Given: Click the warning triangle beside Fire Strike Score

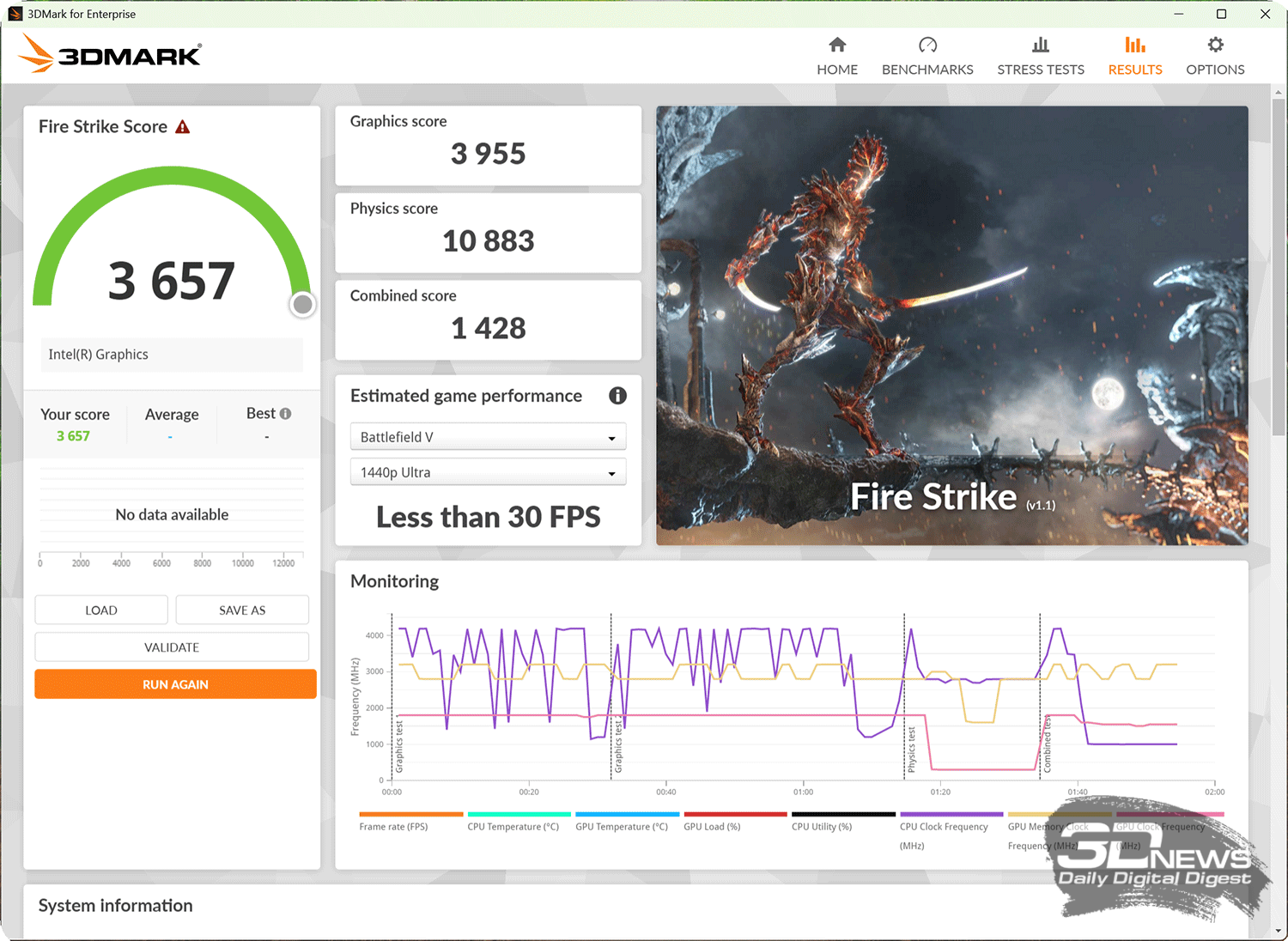Looking at the screenshot, I should [183, 127].
